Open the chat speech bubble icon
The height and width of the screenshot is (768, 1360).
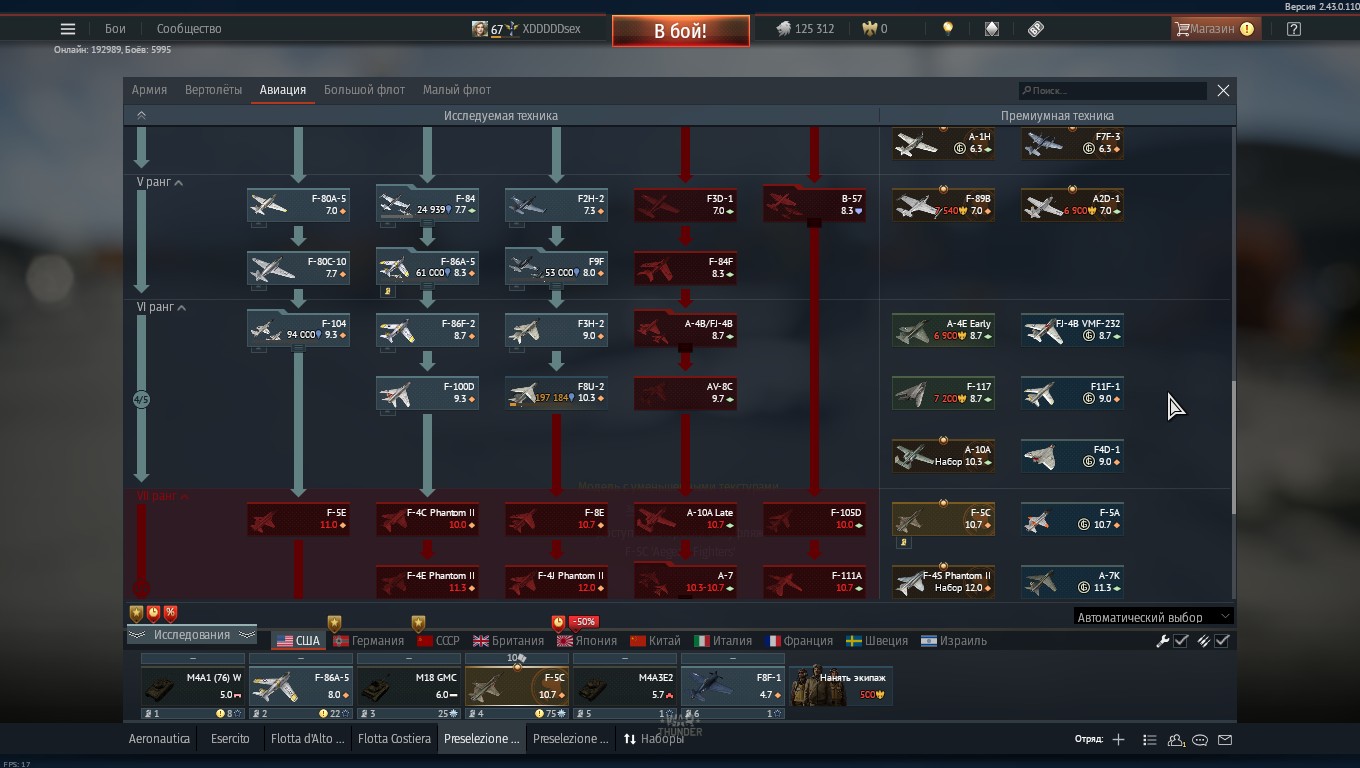tap(1200, 740)
